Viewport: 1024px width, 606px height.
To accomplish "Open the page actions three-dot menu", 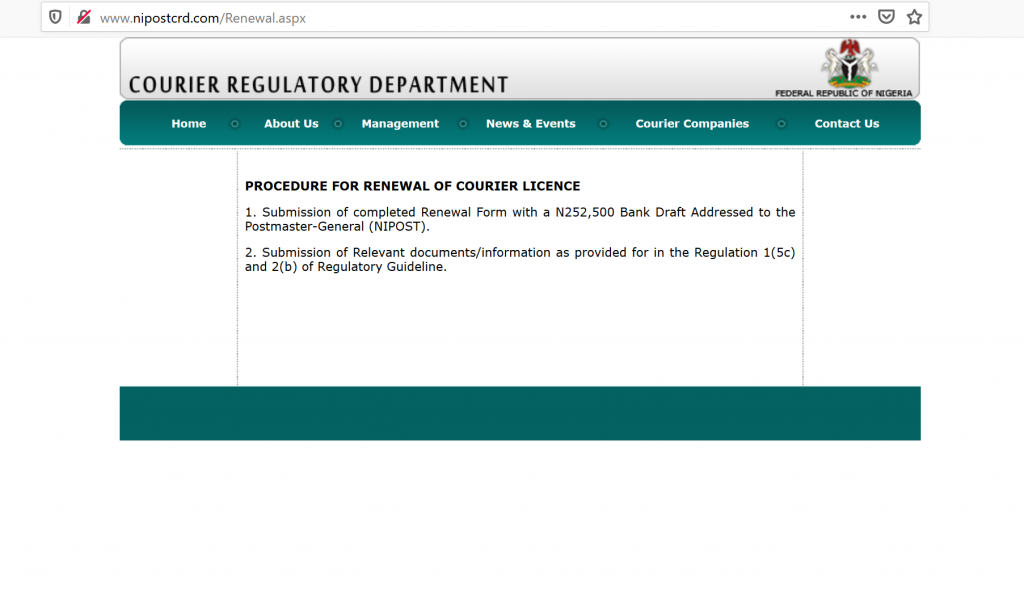I will [x=858, y=17].
